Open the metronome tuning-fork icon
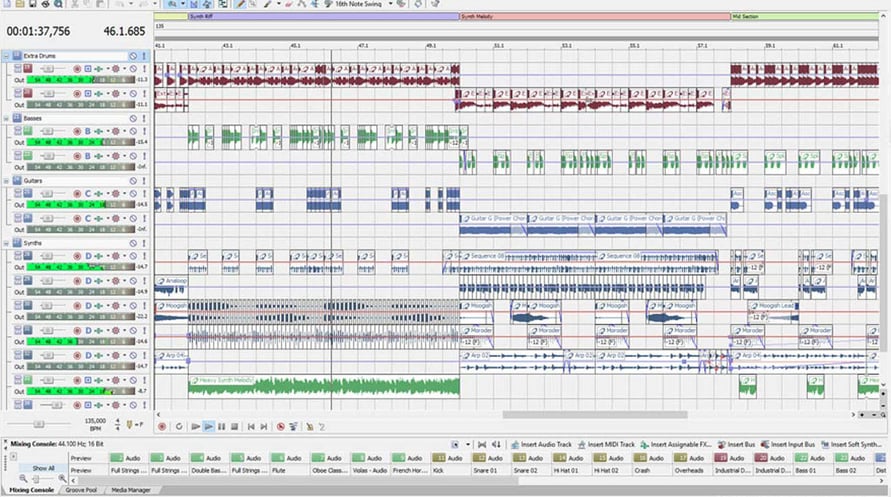The height and width of the screenshot is (497, 891). pyautogui.click(x=130, y=424)
